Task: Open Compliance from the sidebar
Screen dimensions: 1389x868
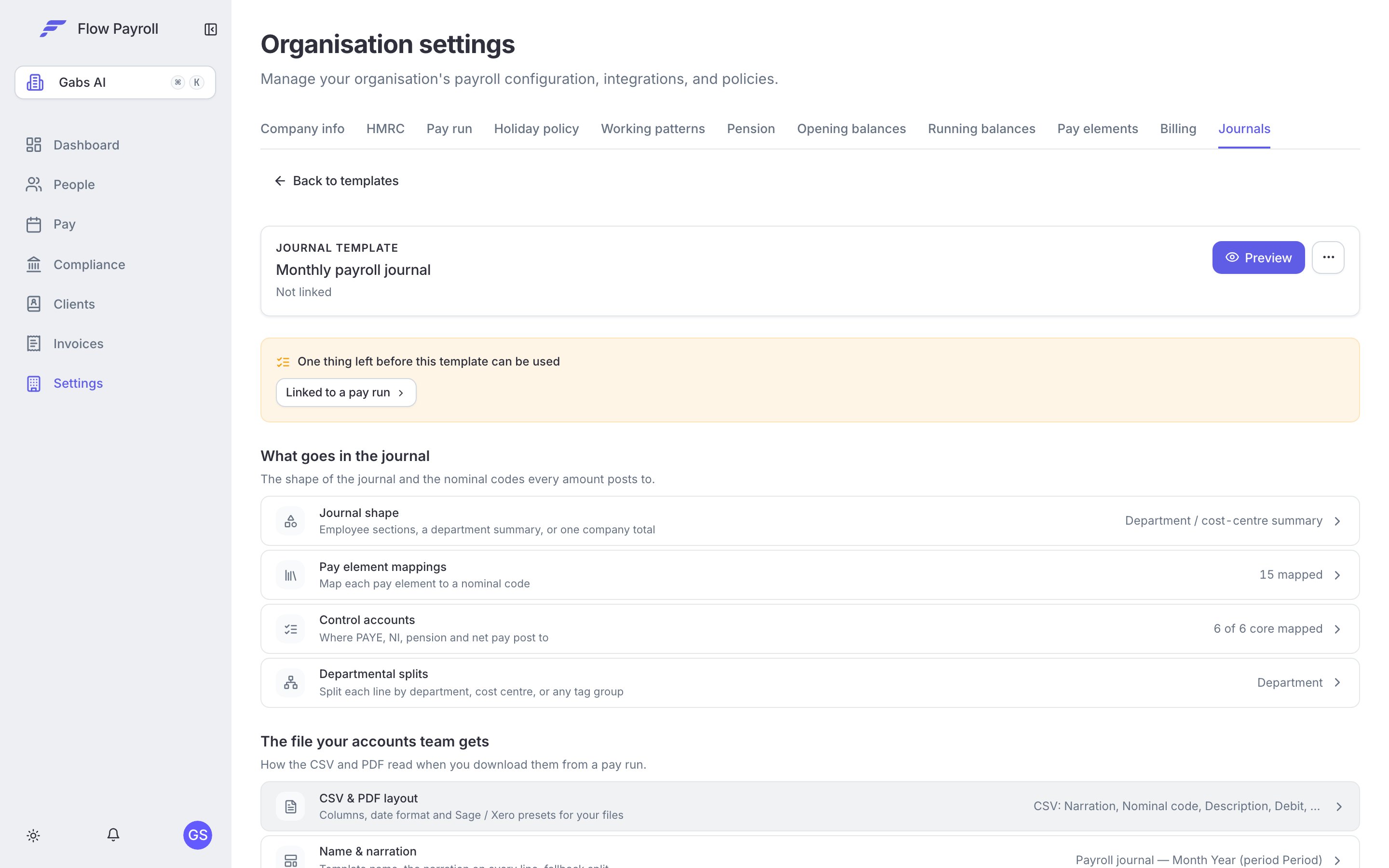Action: tap(75, 264)
